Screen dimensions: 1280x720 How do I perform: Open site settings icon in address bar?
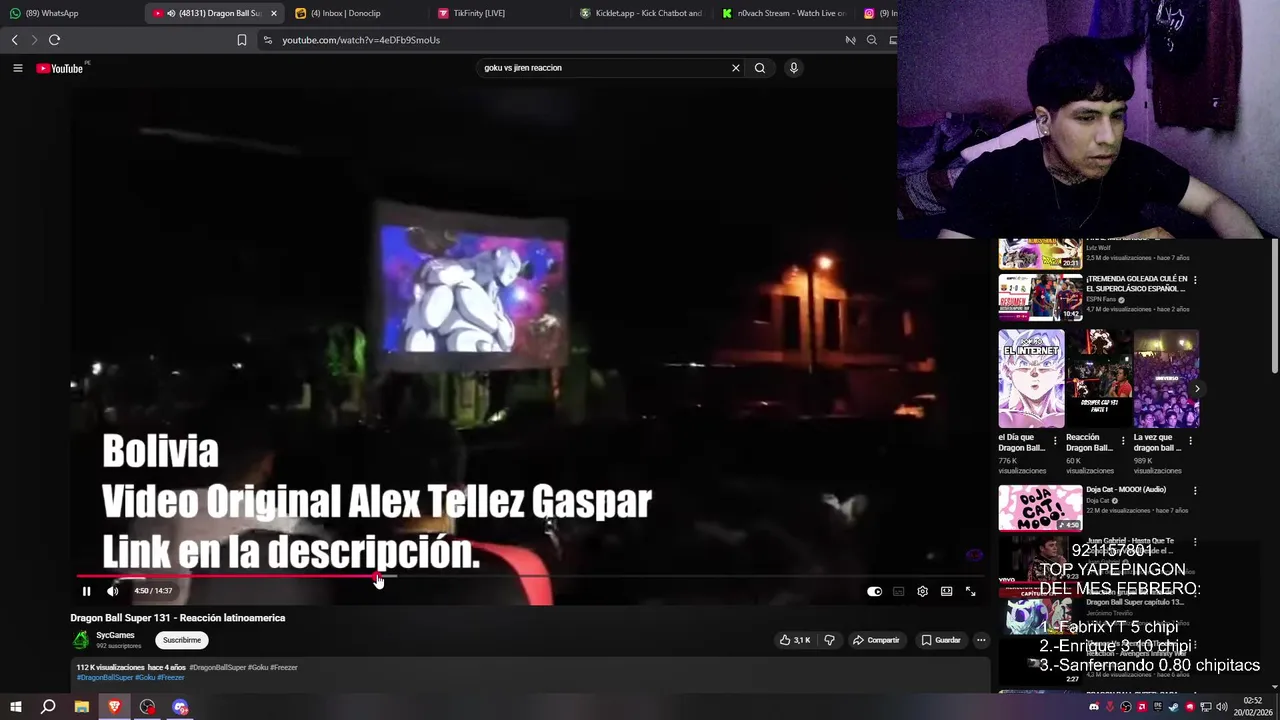pos(267,40)
